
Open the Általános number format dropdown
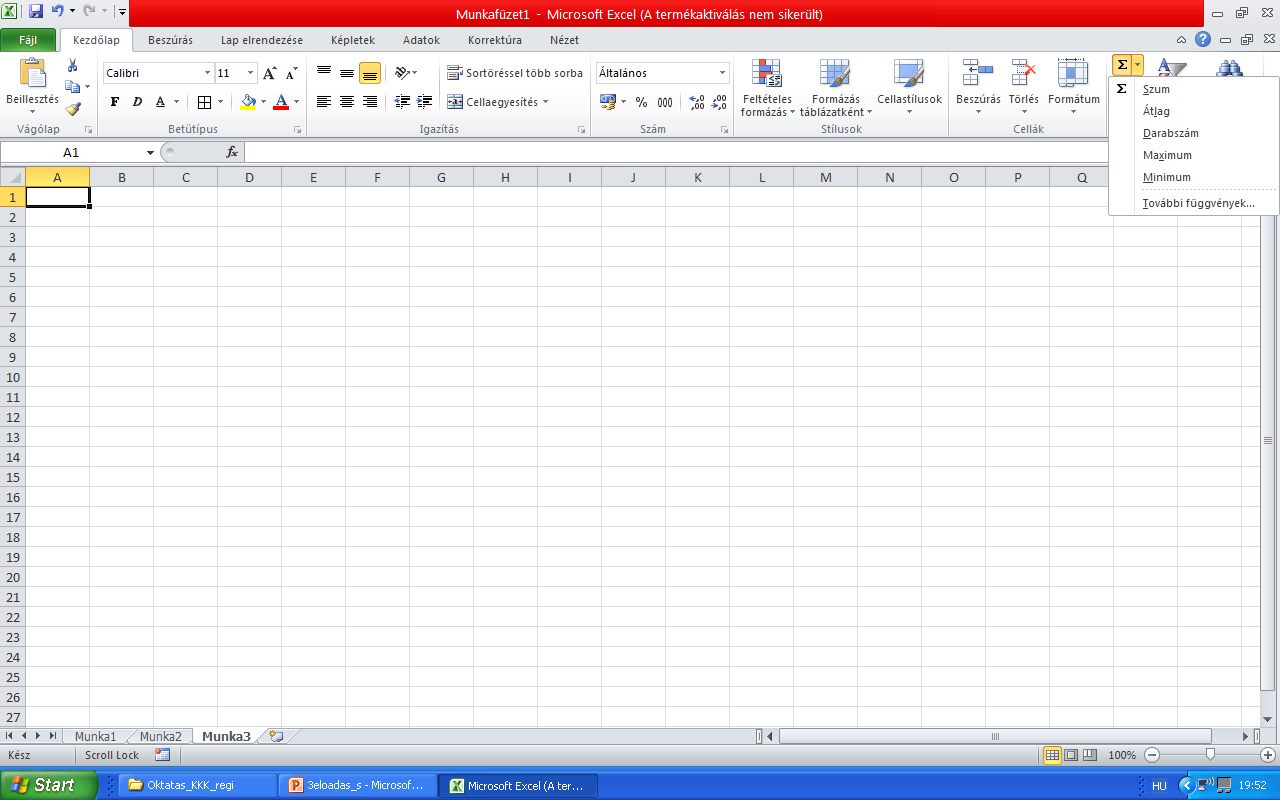[x=722, y=73]
